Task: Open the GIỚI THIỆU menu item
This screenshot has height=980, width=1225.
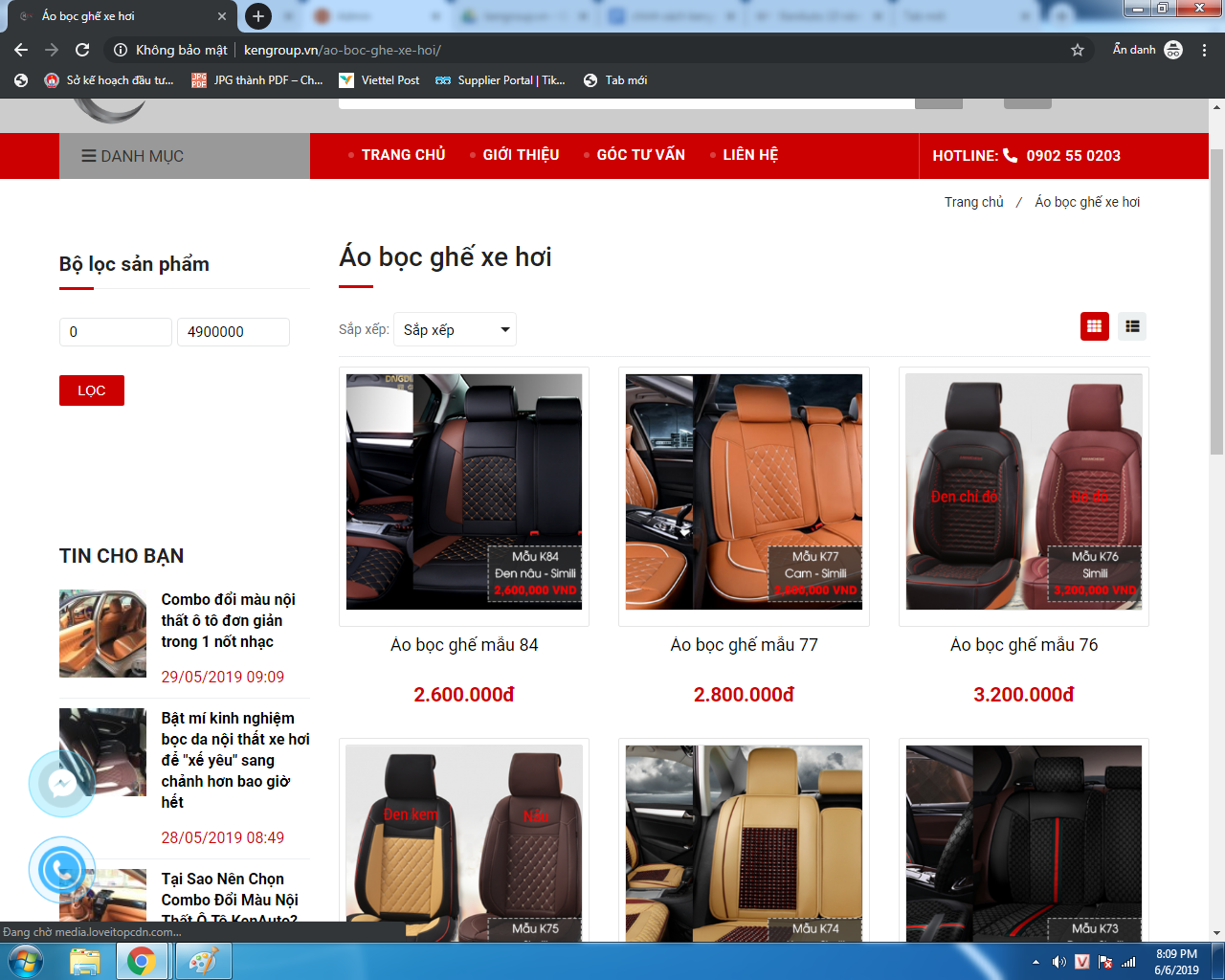Action: [x=521, y=155]
